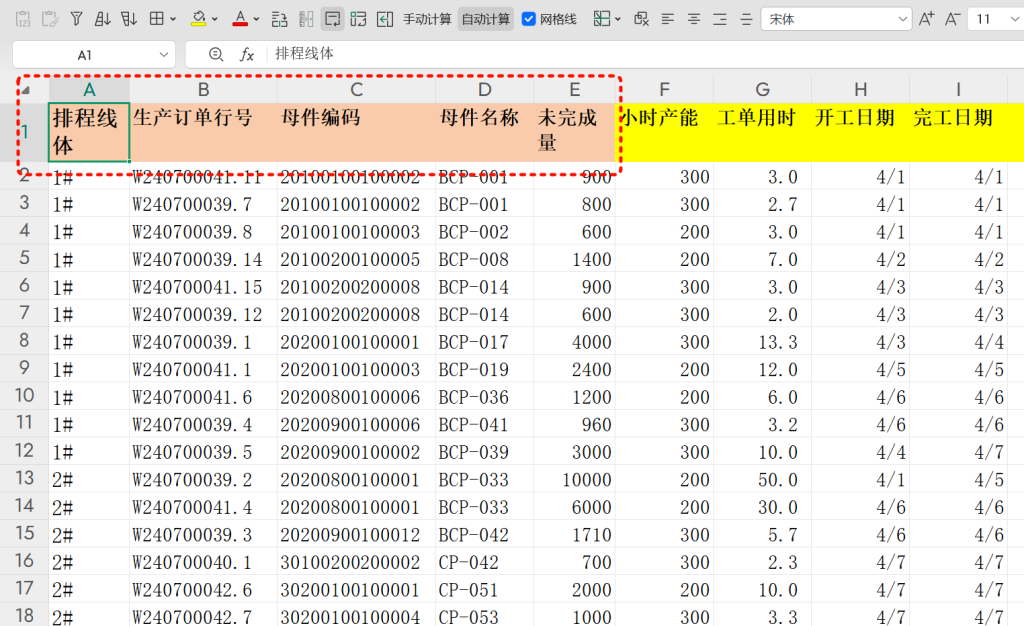Image resolution: width=1024 pixels, height=626 pixels.
Task: Open the freeze panes dropdown arrow
Action: (618, 20)
